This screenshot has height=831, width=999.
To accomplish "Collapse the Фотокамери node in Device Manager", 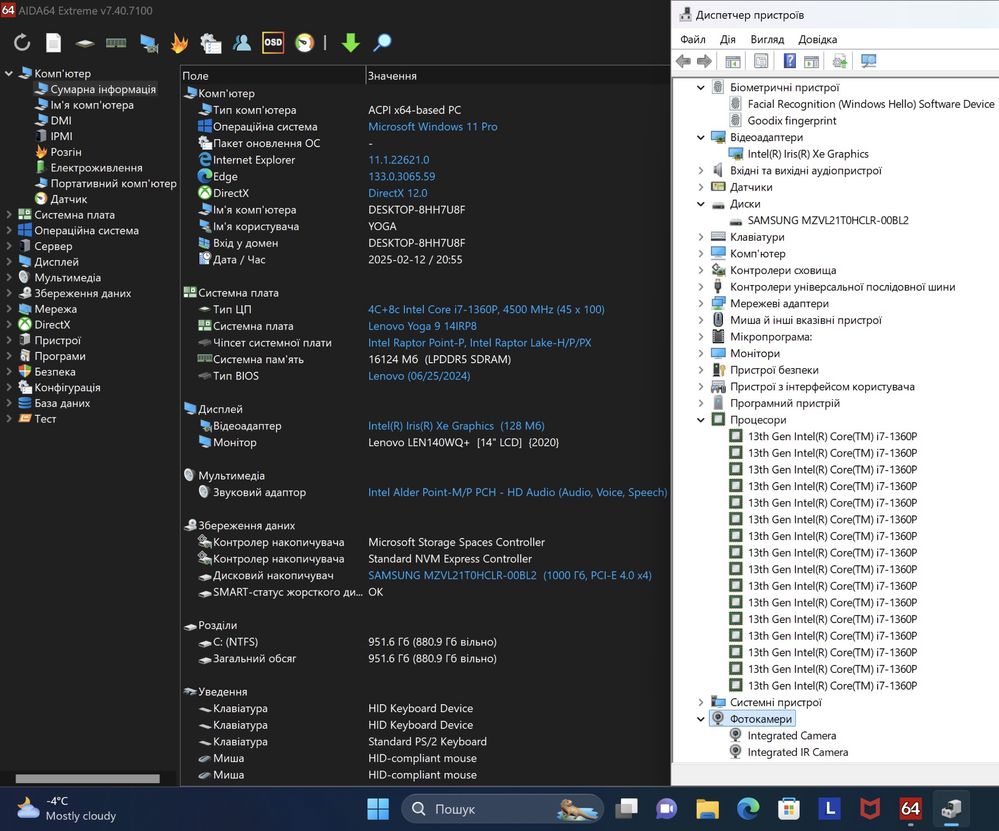I will point(701,719).
